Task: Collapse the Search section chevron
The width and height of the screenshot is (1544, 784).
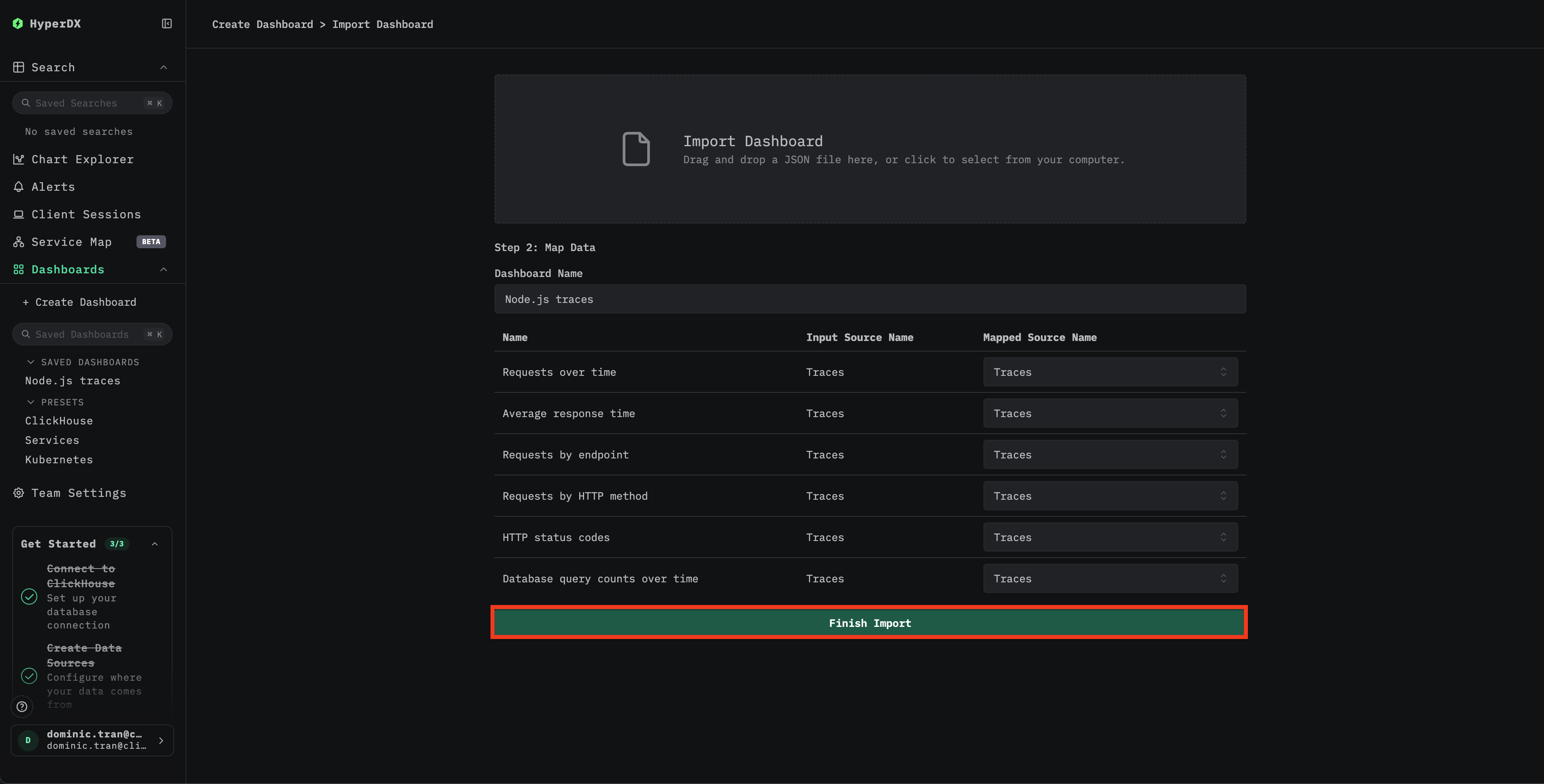Action: coord(164,68)
